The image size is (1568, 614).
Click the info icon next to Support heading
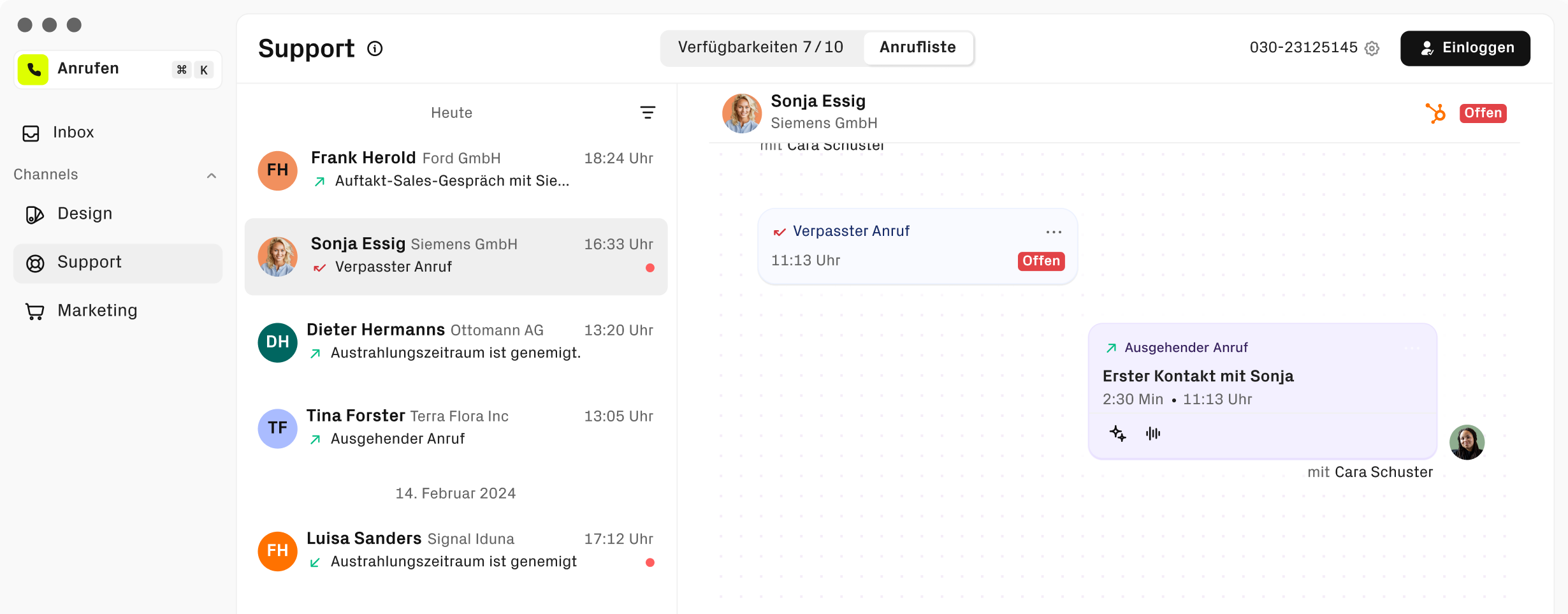(x=375, y=48)
